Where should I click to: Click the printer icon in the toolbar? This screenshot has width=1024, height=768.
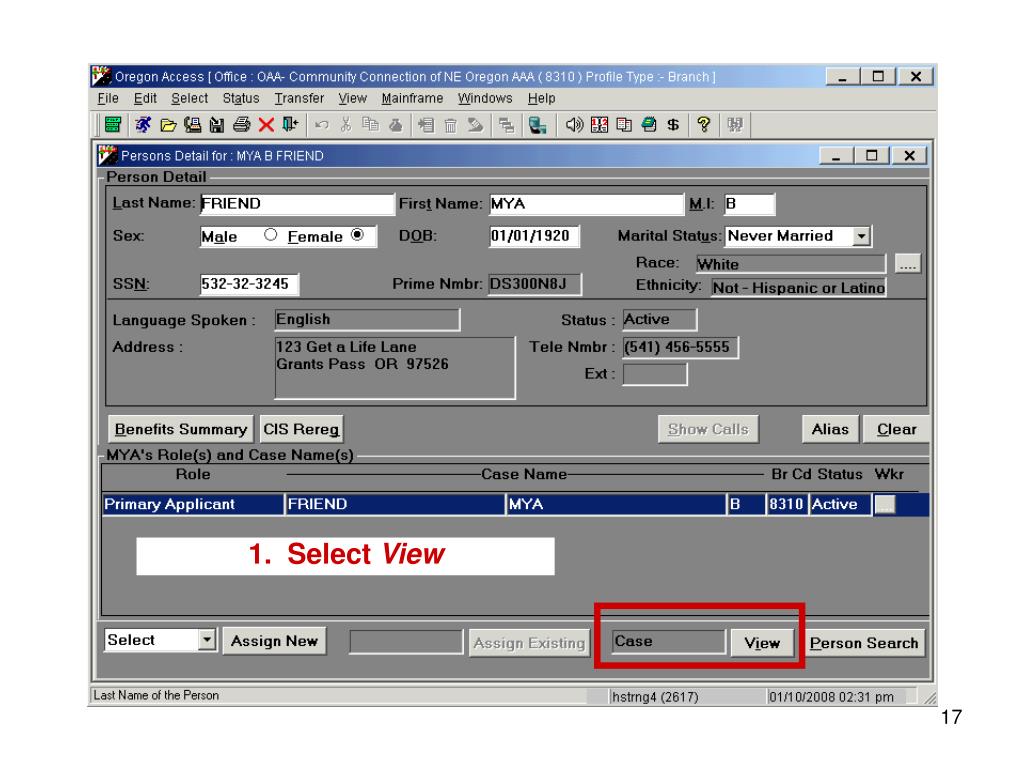pos(242,124)
